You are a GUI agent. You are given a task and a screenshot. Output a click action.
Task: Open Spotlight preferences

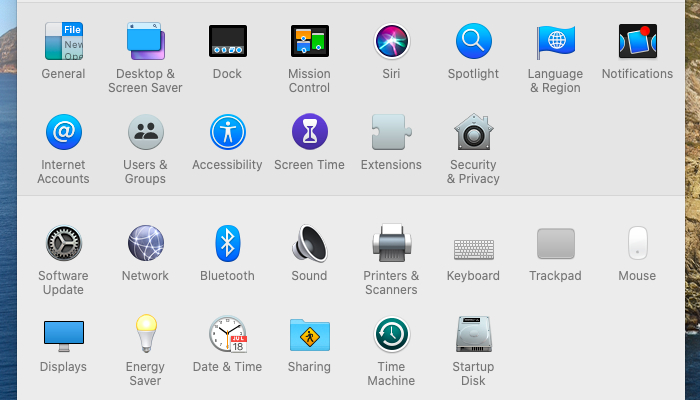[x=474, y=41]
